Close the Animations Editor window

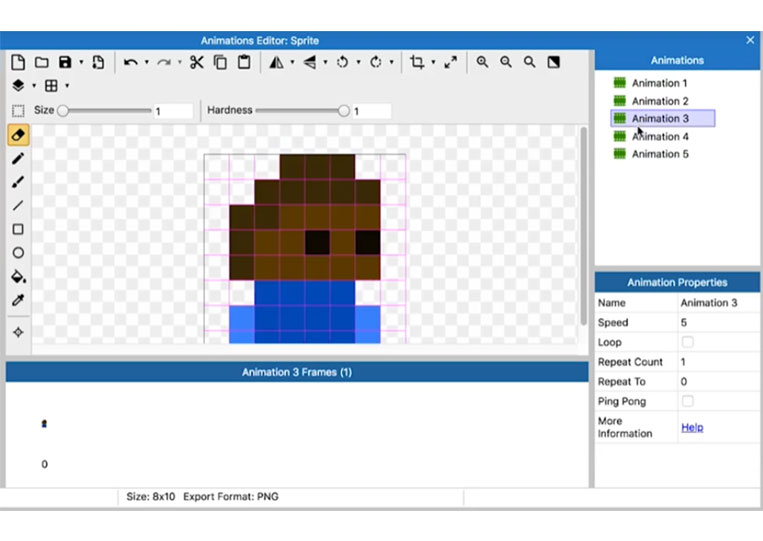[750, 40]
